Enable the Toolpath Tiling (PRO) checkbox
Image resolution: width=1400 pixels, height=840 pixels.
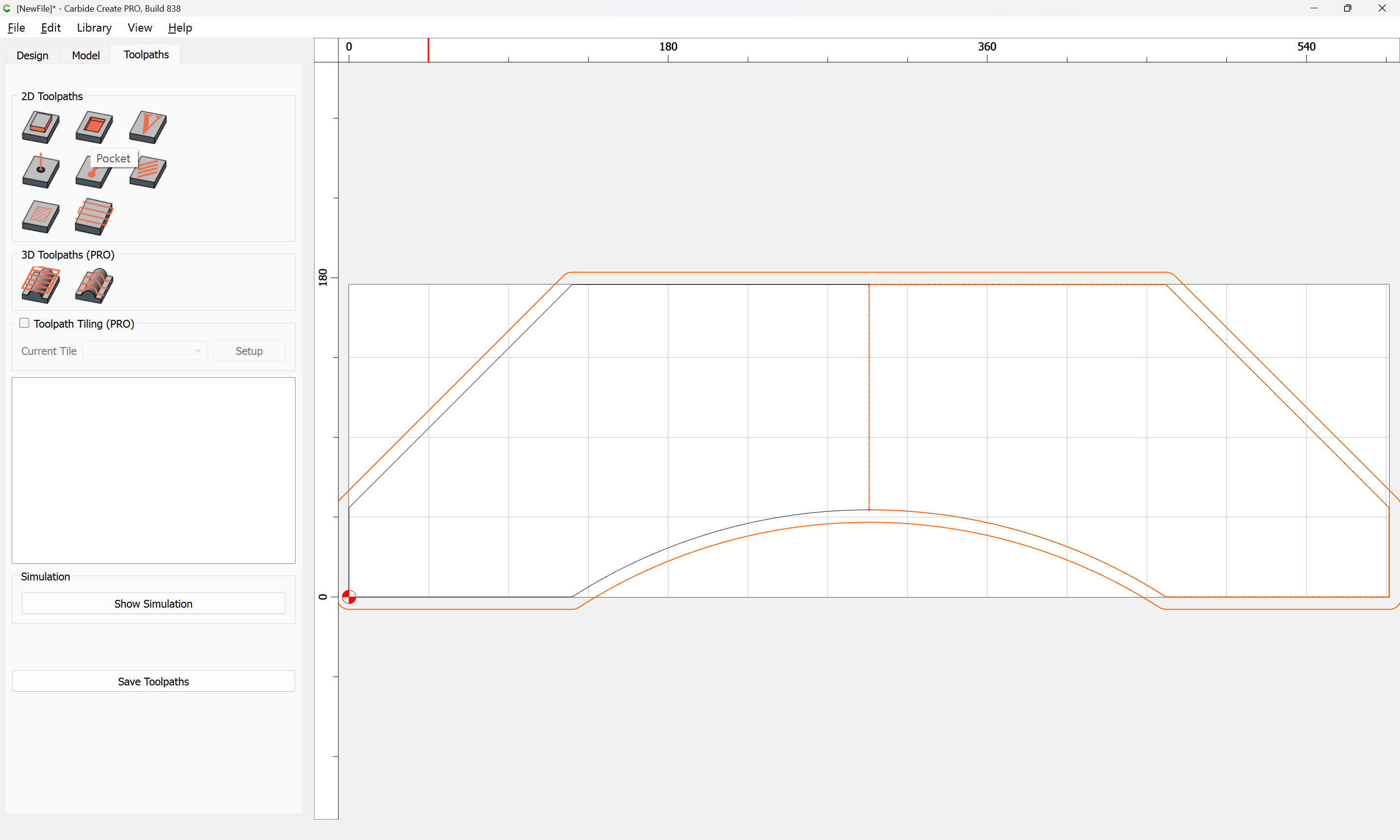point(24,323)
